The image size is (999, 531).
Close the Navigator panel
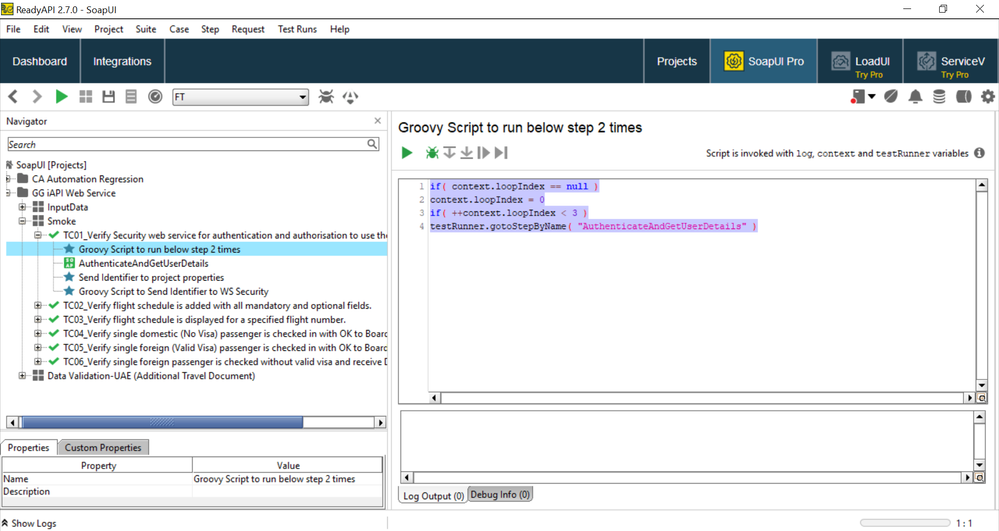[x=377, y=121]
